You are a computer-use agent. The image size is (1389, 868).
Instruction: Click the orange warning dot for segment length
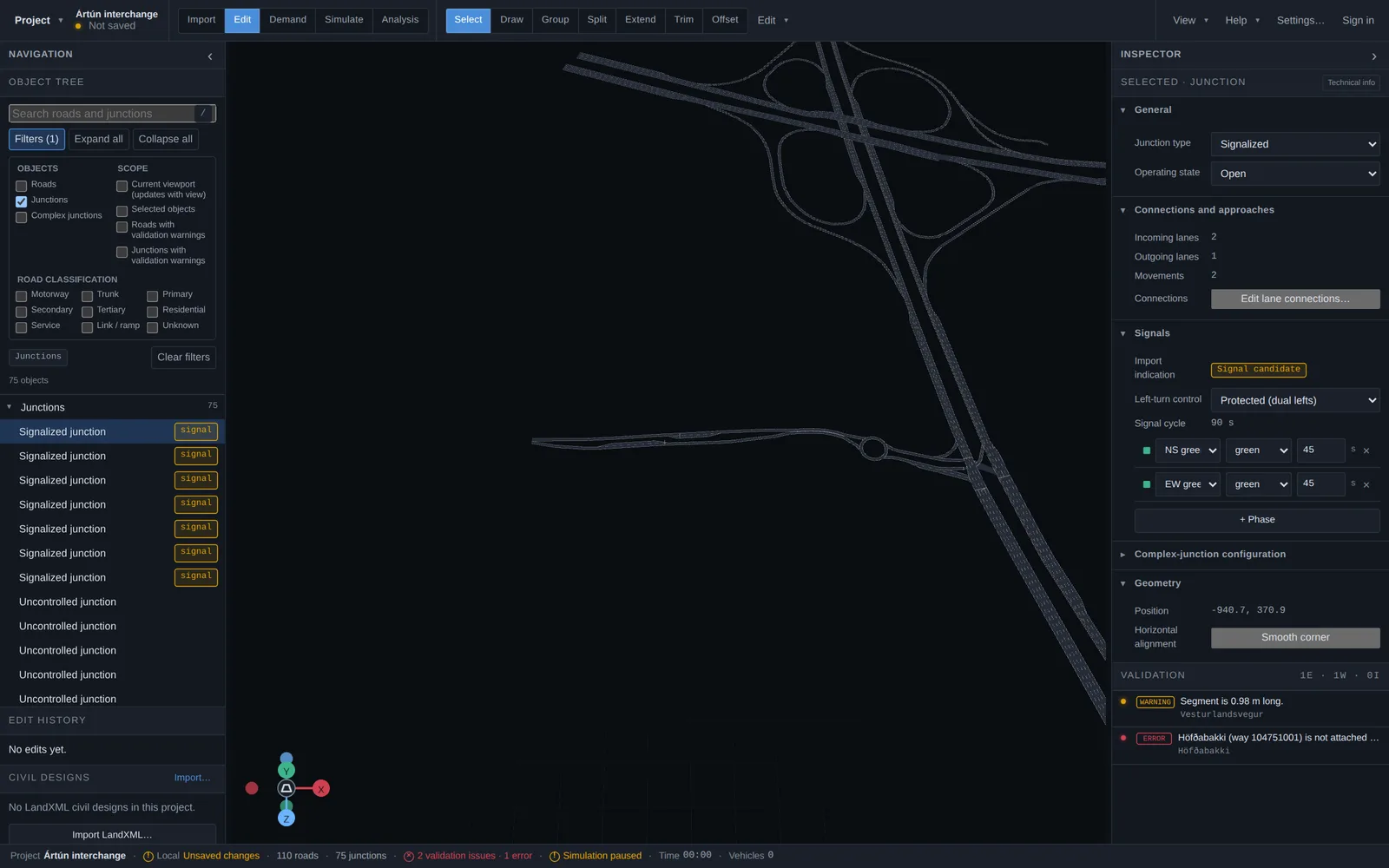(1123, 701)
